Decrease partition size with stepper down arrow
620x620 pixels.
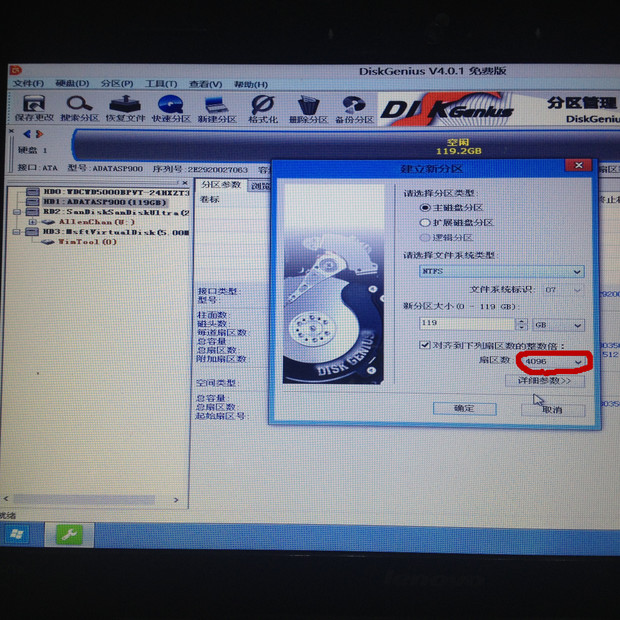522,327
